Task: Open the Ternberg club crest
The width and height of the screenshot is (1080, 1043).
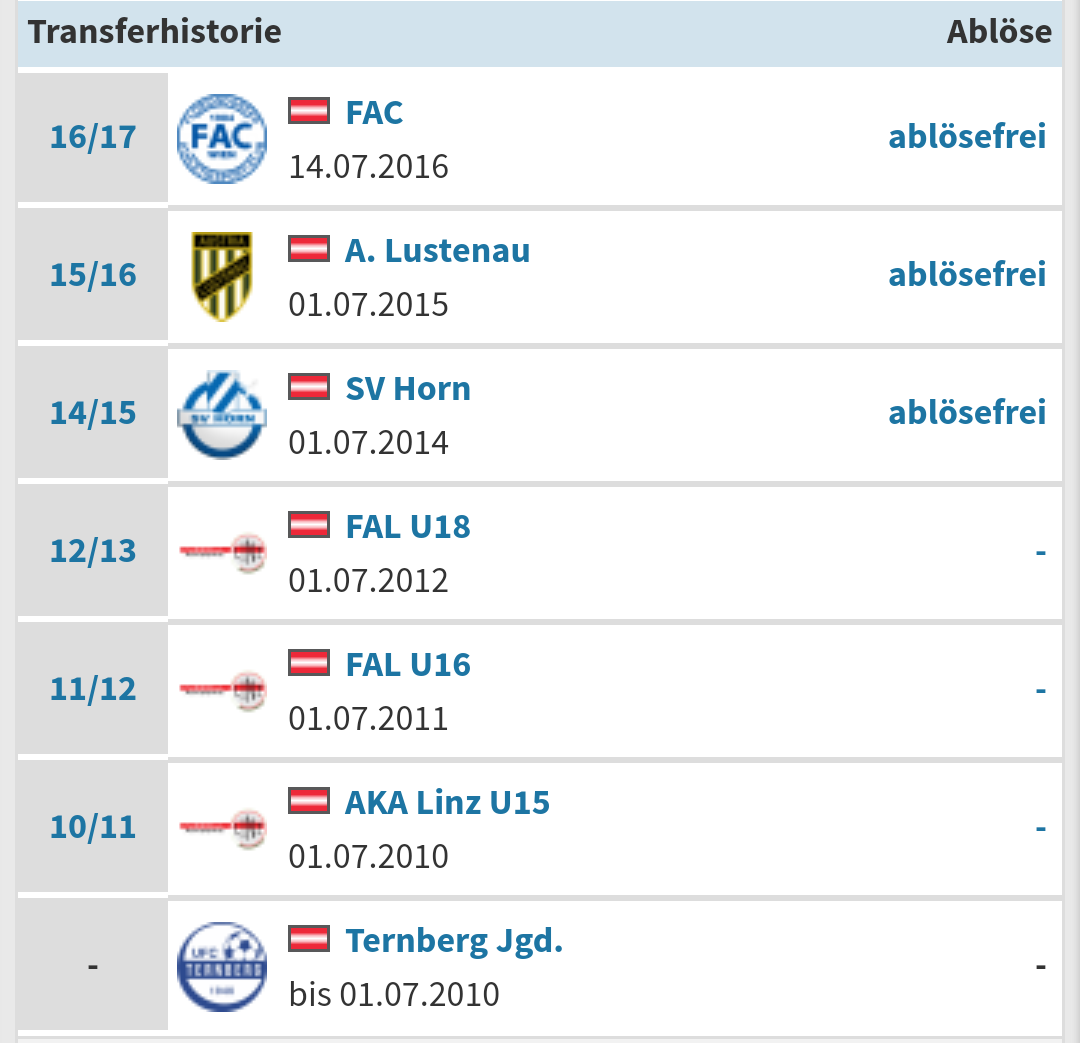Action: click(222, 967)
